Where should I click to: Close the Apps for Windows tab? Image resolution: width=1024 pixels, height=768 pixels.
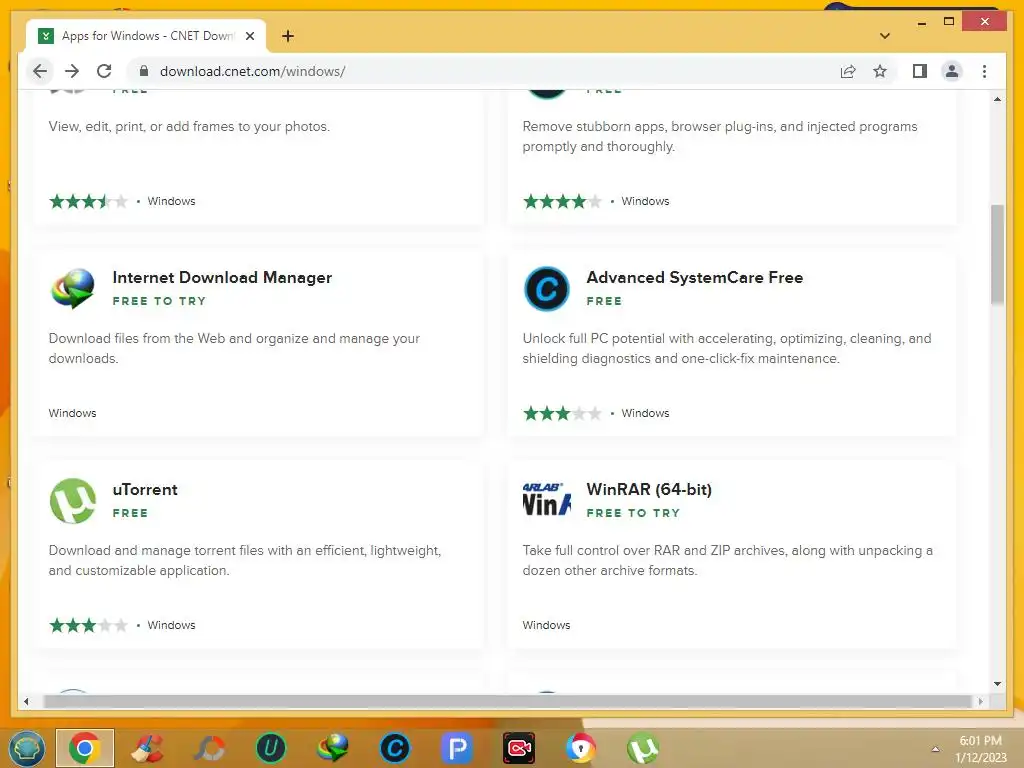pyautogui.click(x=249, y=36)
